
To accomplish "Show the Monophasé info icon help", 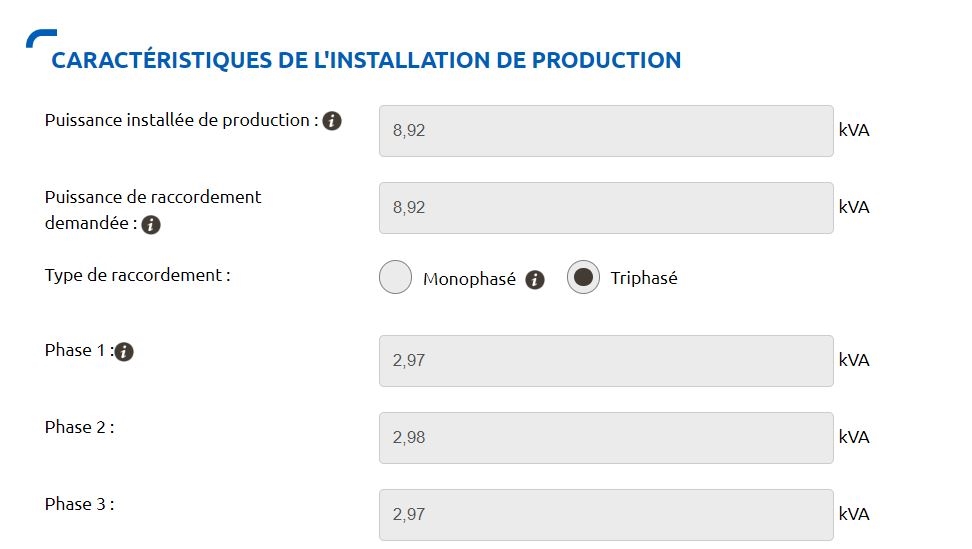I will [535, 280].
